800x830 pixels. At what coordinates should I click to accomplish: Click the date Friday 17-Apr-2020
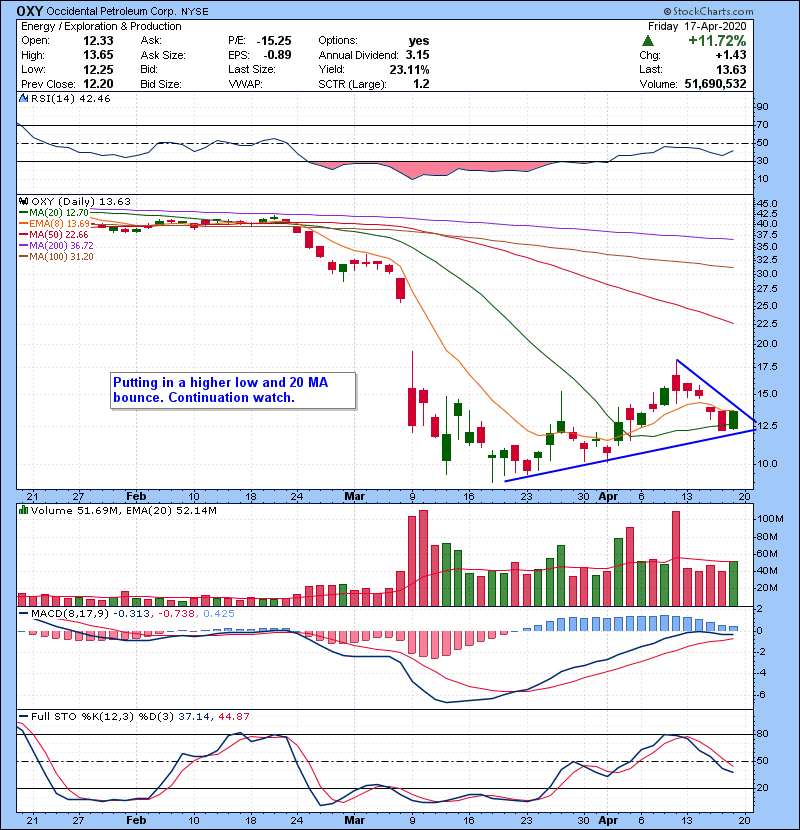[x=697, y=26]
